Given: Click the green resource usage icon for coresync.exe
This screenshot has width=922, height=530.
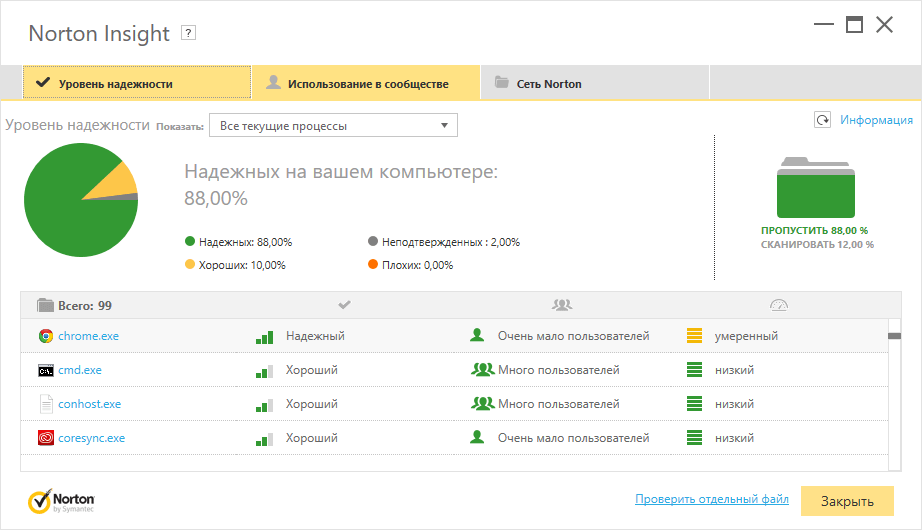Looking at the screenshot, I should point(694,438).
